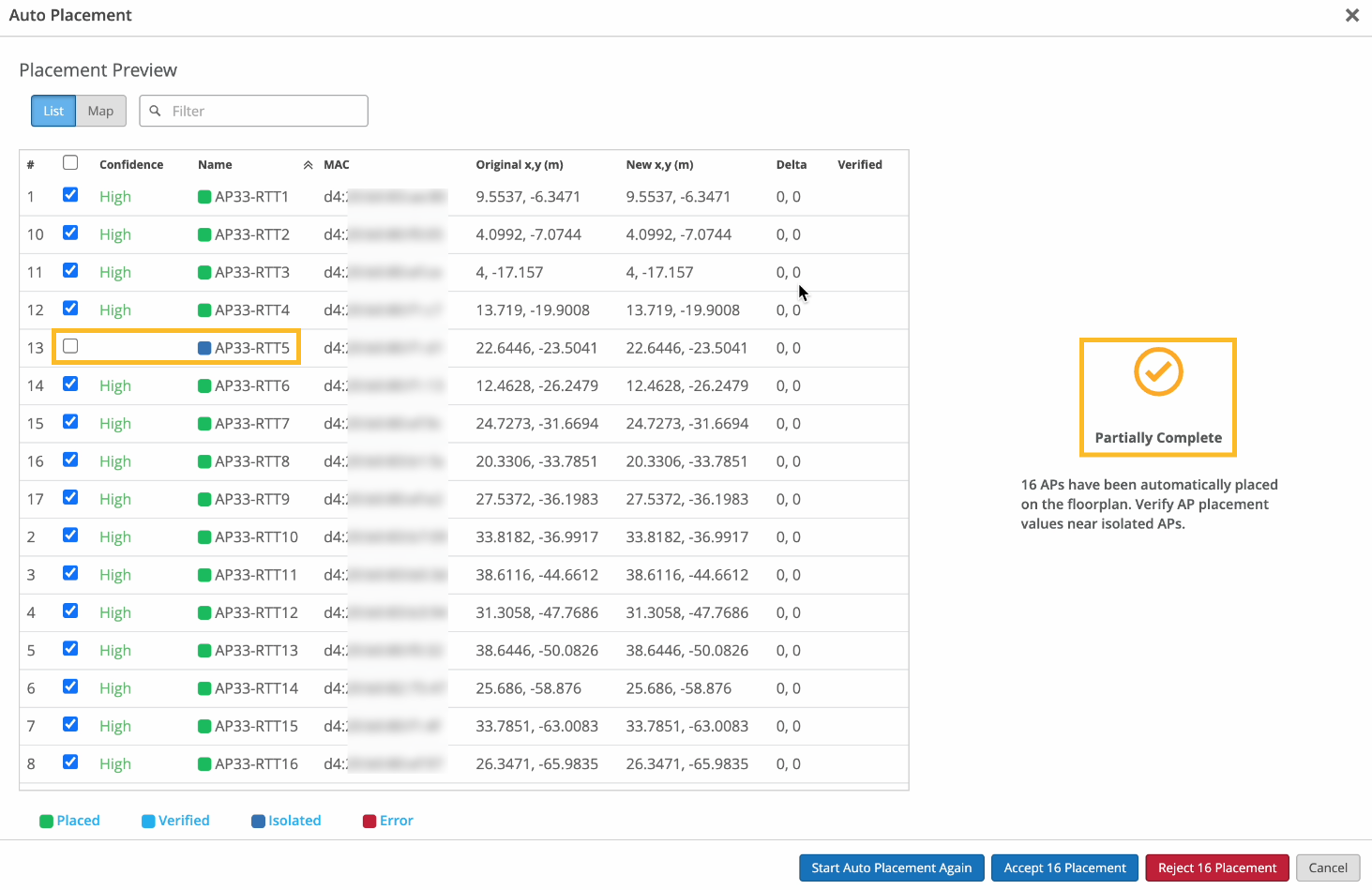Sort by Name using the header arrow
Image resolution: width=1372 pixels, height=890 pixels.
click(308, 165)
